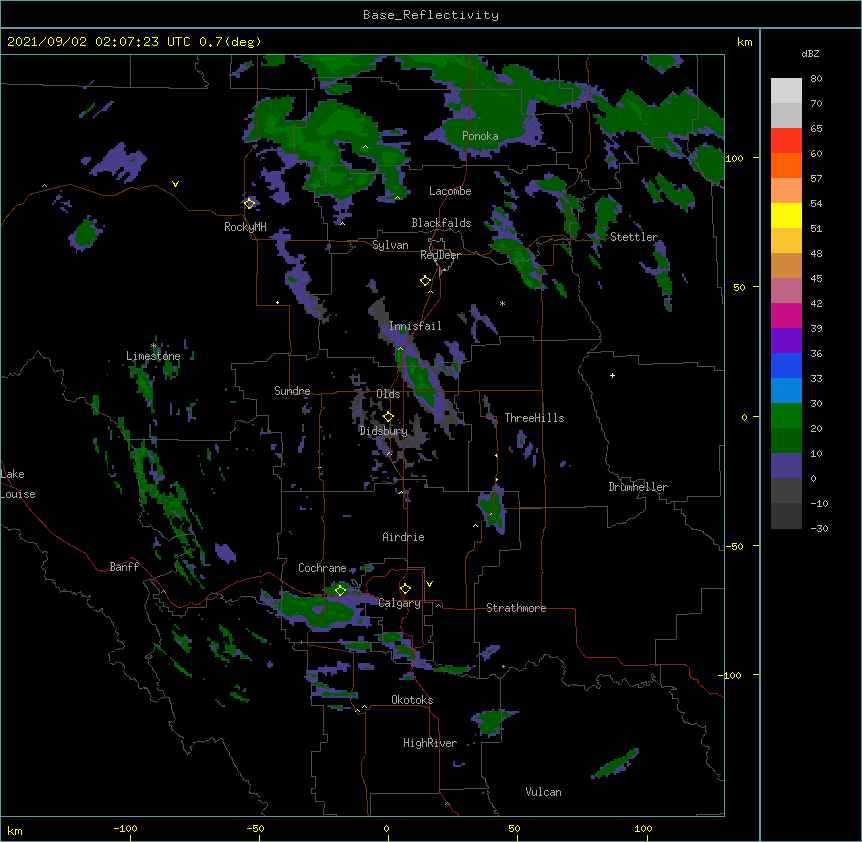Click the 100 km tick on right axis
Screen dimensions: 862x842
point(734,159)
